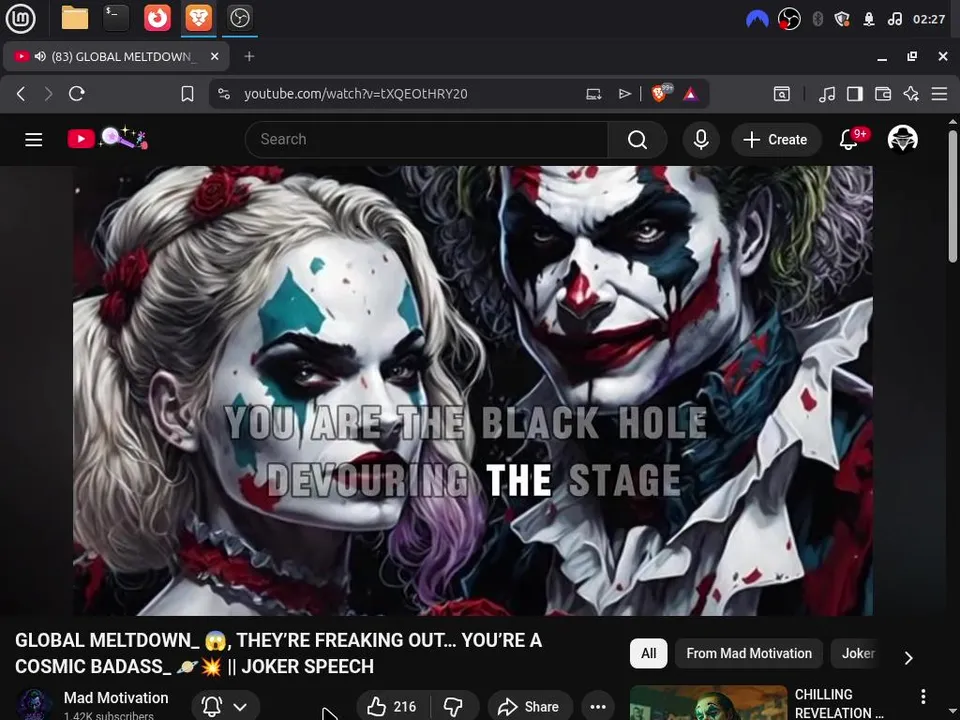View site information and settings icon
Screen dimensions: 960x720
tap(224, 94)
